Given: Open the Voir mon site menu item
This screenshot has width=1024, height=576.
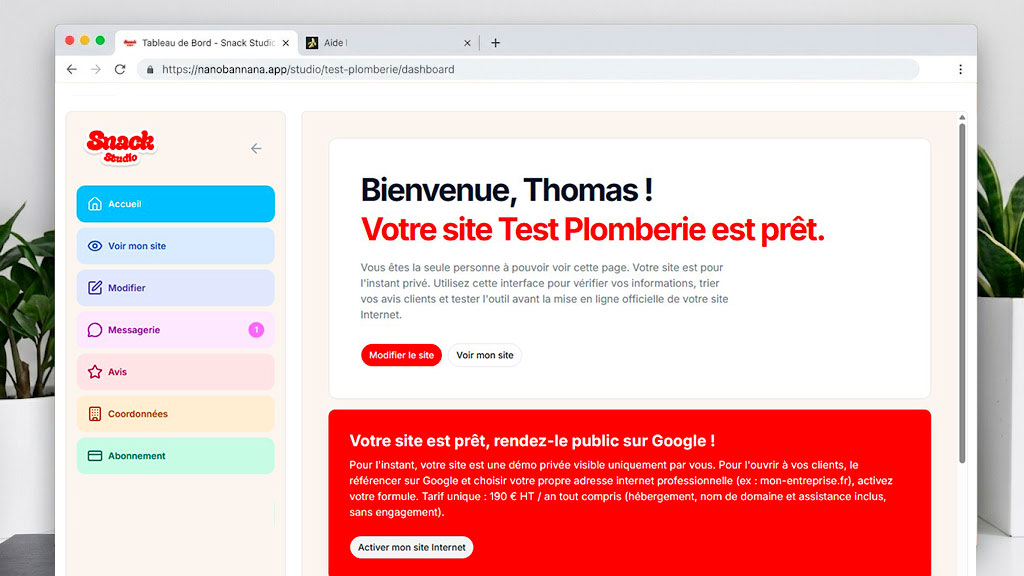Looking at the screenshot, I should click(176, 246).
